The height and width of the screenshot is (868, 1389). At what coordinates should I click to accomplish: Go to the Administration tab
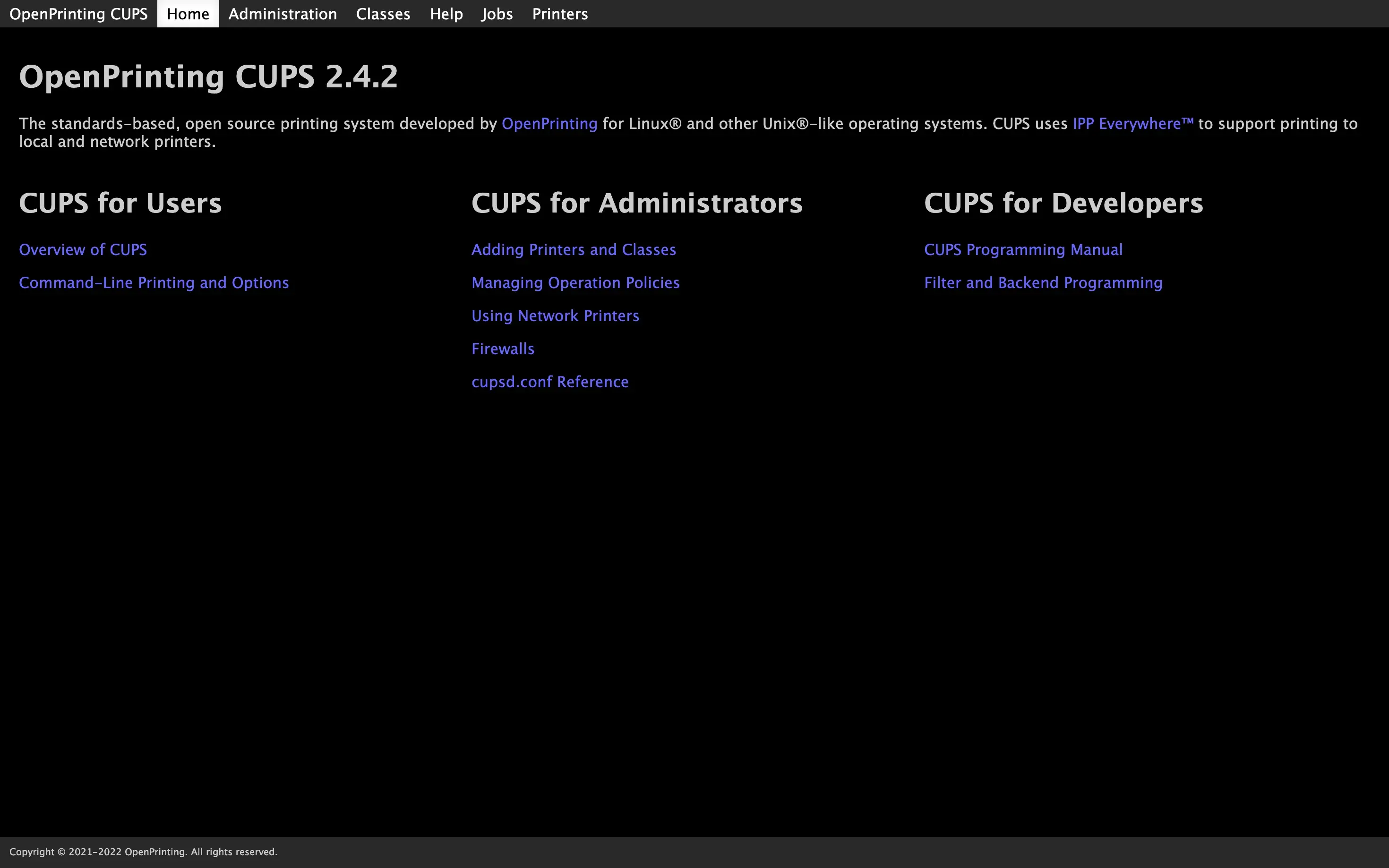point(283,14)
